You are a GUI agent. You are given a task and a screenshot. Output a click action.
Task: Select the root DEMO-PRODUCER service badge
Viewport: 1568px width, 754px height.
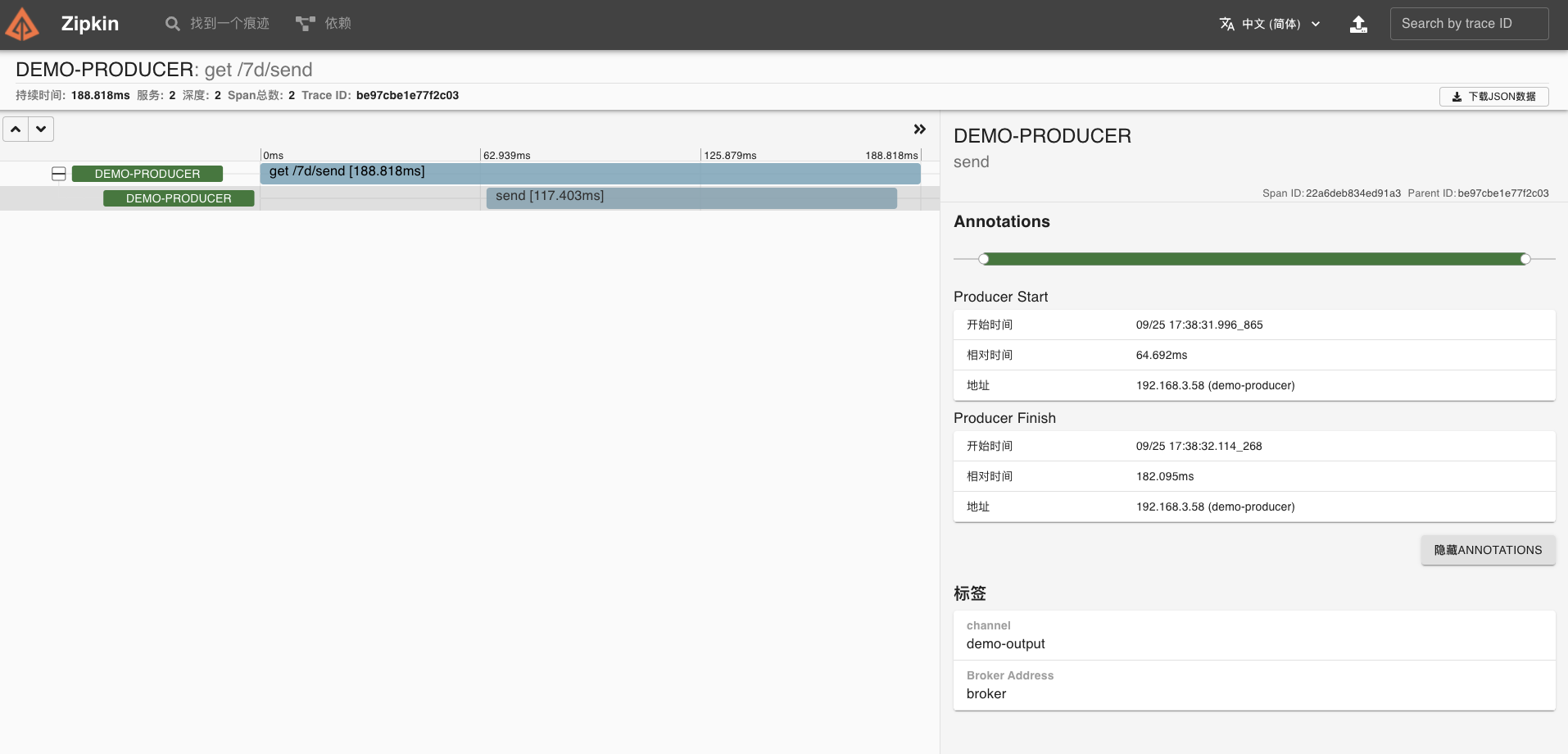147,174
